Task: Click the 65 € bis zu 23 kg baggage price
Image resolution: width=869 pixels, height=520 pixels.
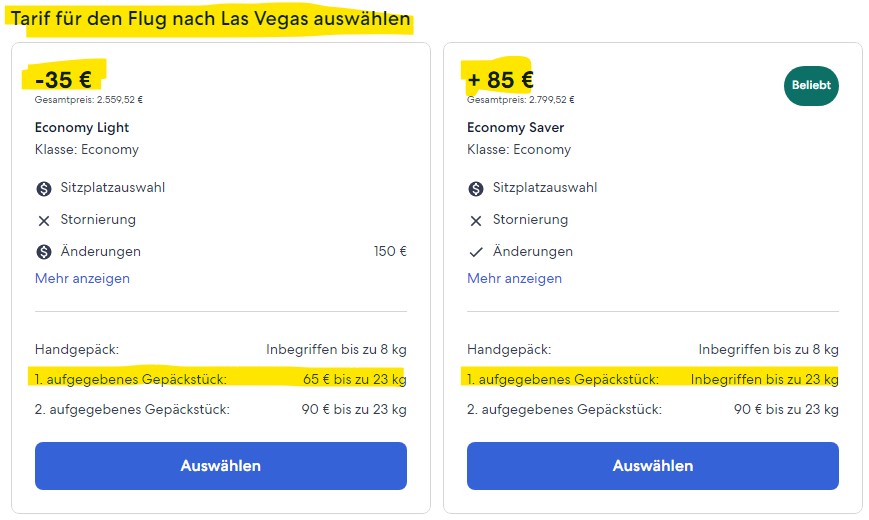Action: [x=355, y=379]
